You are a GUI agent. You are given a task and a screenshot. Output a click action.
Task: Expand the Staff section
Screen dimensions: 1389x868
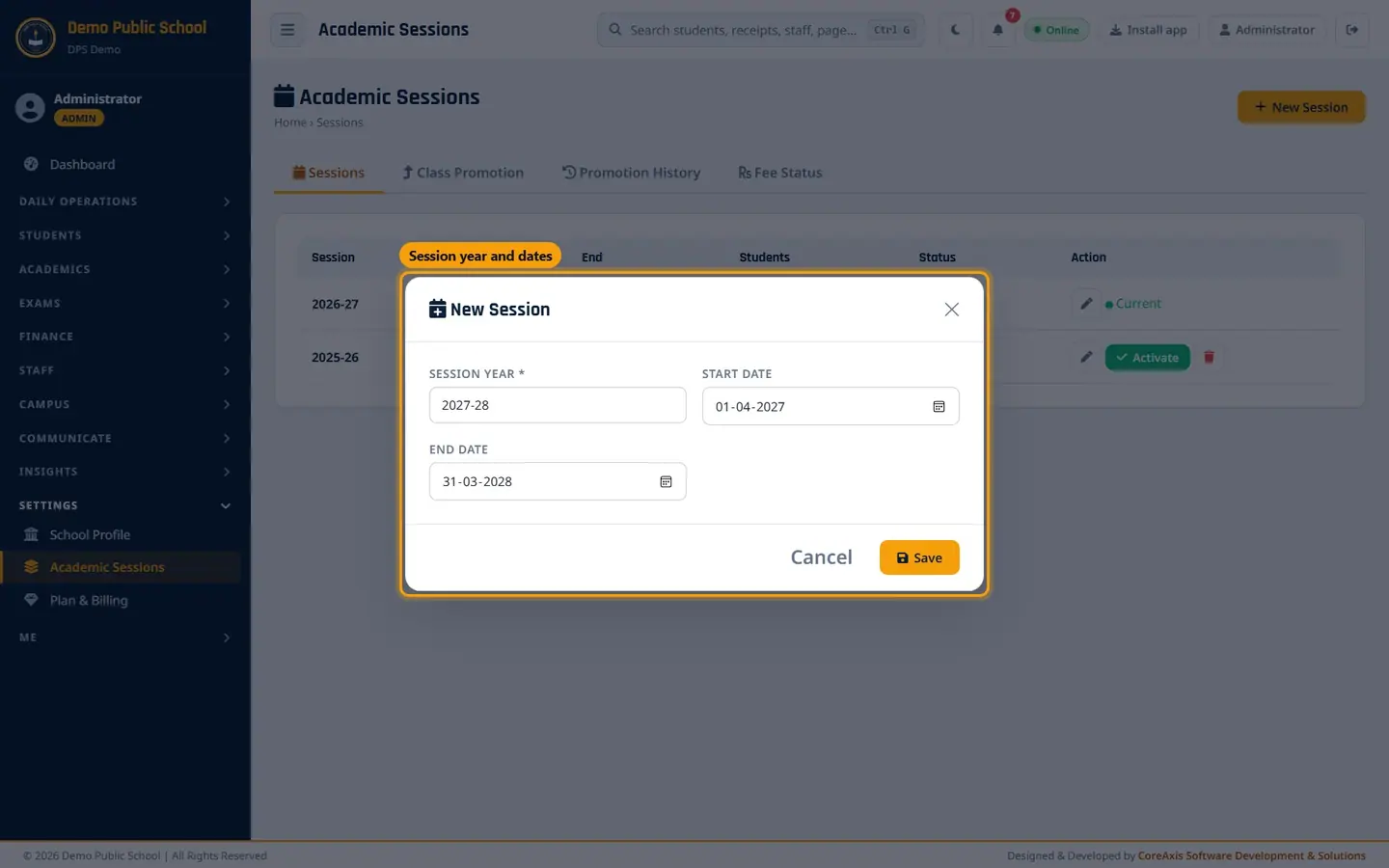tap(125, 370)
